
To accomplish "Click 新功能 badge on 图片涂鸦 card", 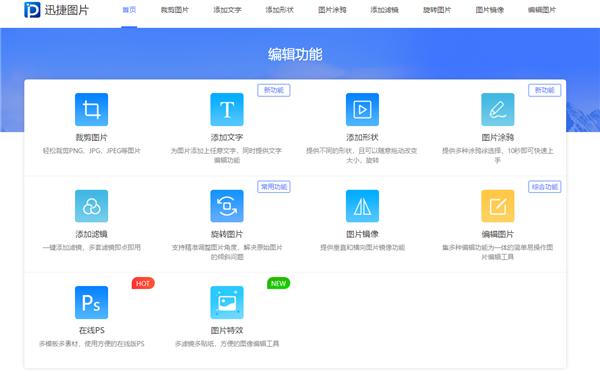I will pyautogui.click(x=545, y=90).
